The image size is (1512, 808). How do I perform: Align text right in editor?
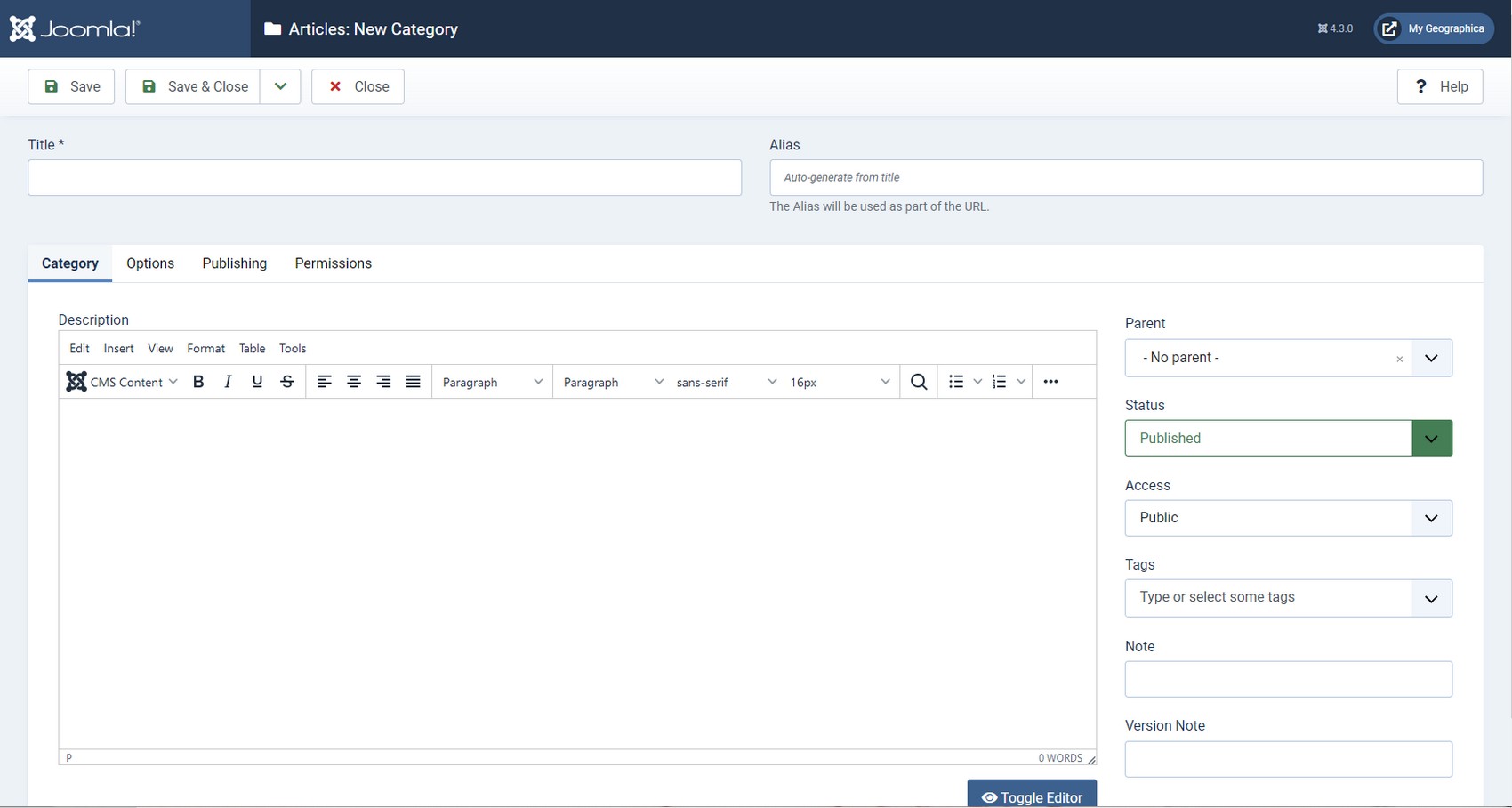pyautogui.click(x=383, y=382)
